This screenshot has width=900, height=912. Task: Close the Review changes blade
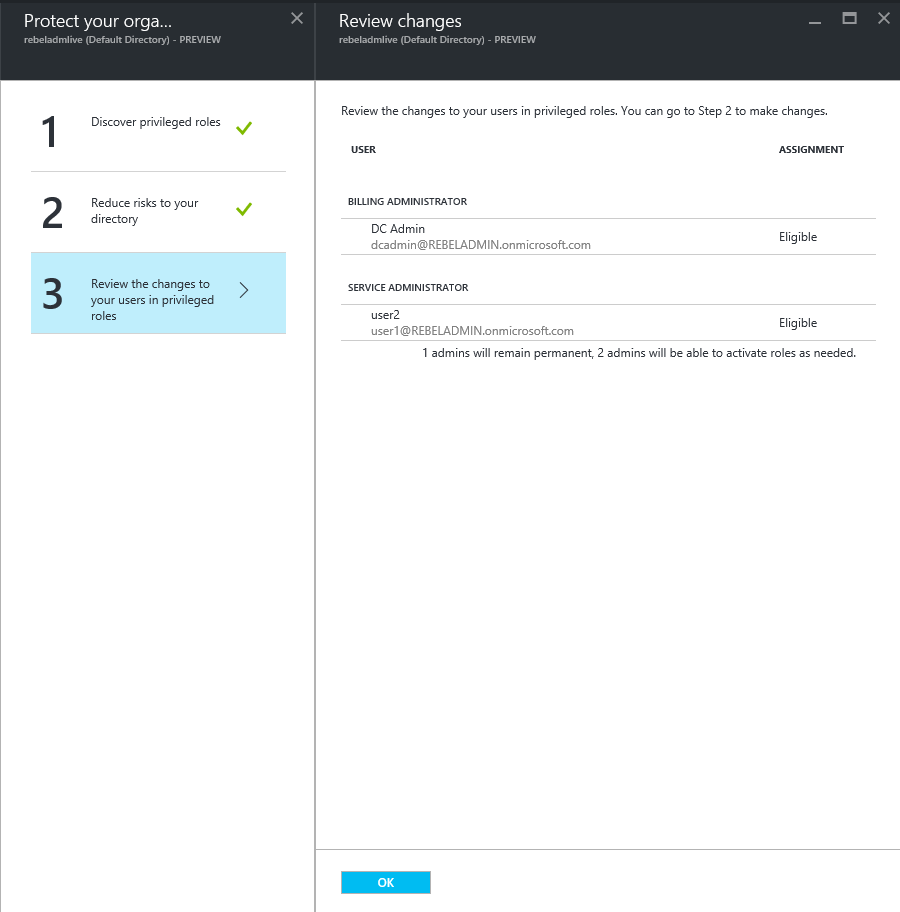884,19
